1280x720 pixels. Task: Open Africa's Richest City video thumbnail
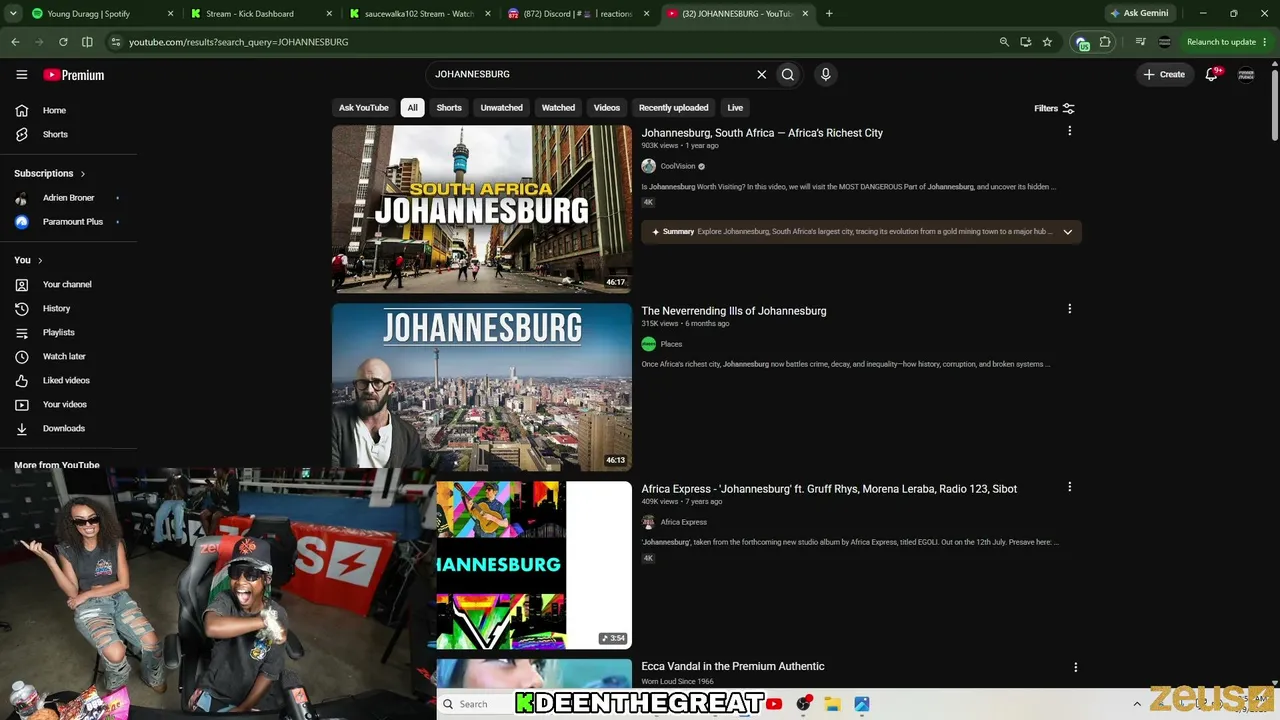click(482, 209)
